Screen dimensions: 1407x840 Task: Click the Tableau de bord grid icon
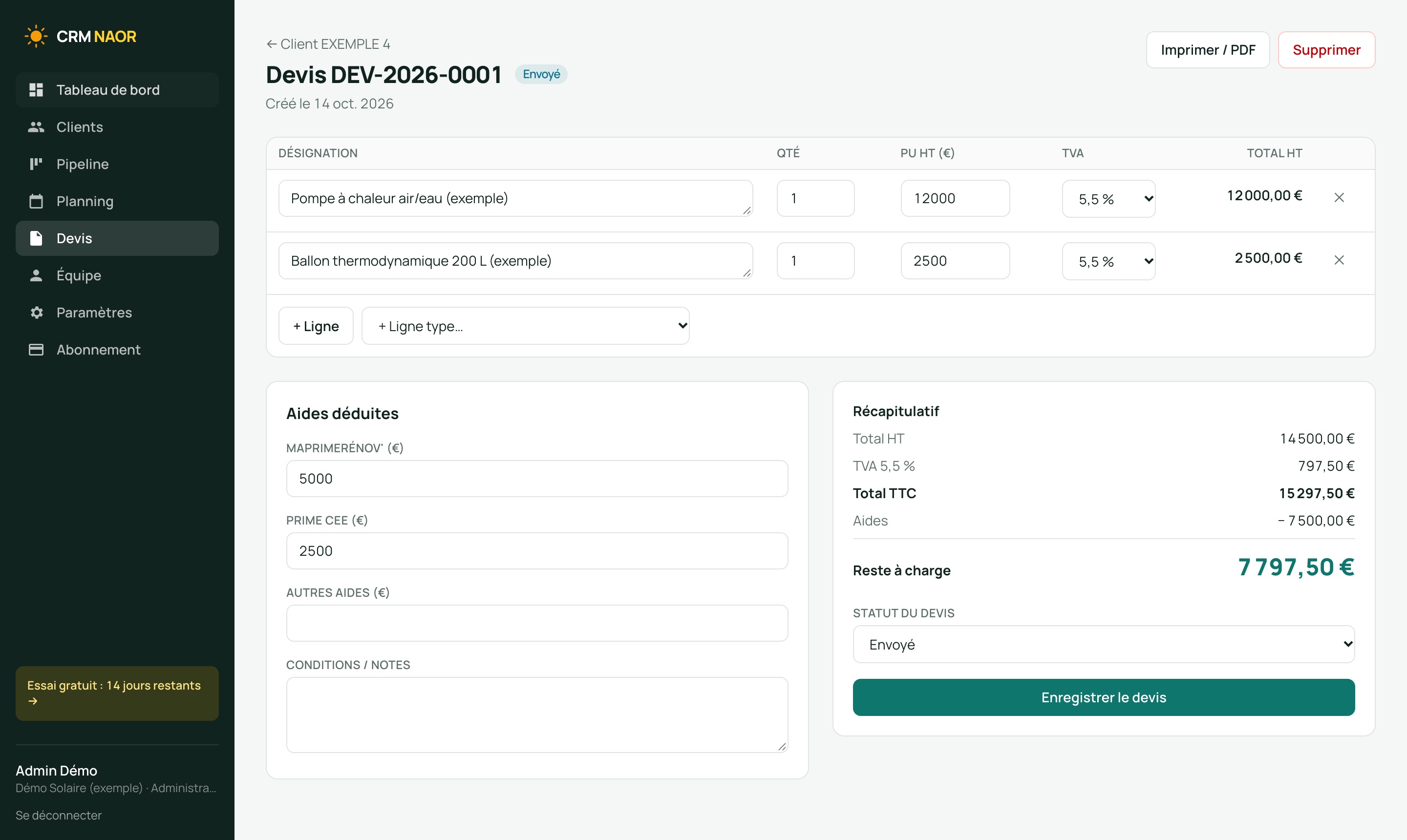(36, 90)
